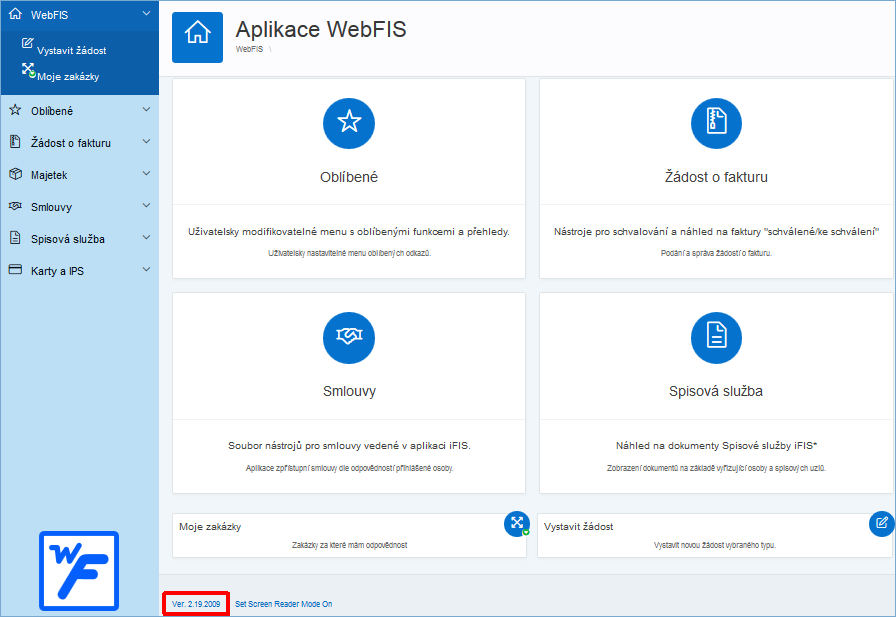Image resolution: width=896 pixels, height=617 pixels.
Task: Expand the Karty a IPS sidebar chevron
Action: point(146,269)
